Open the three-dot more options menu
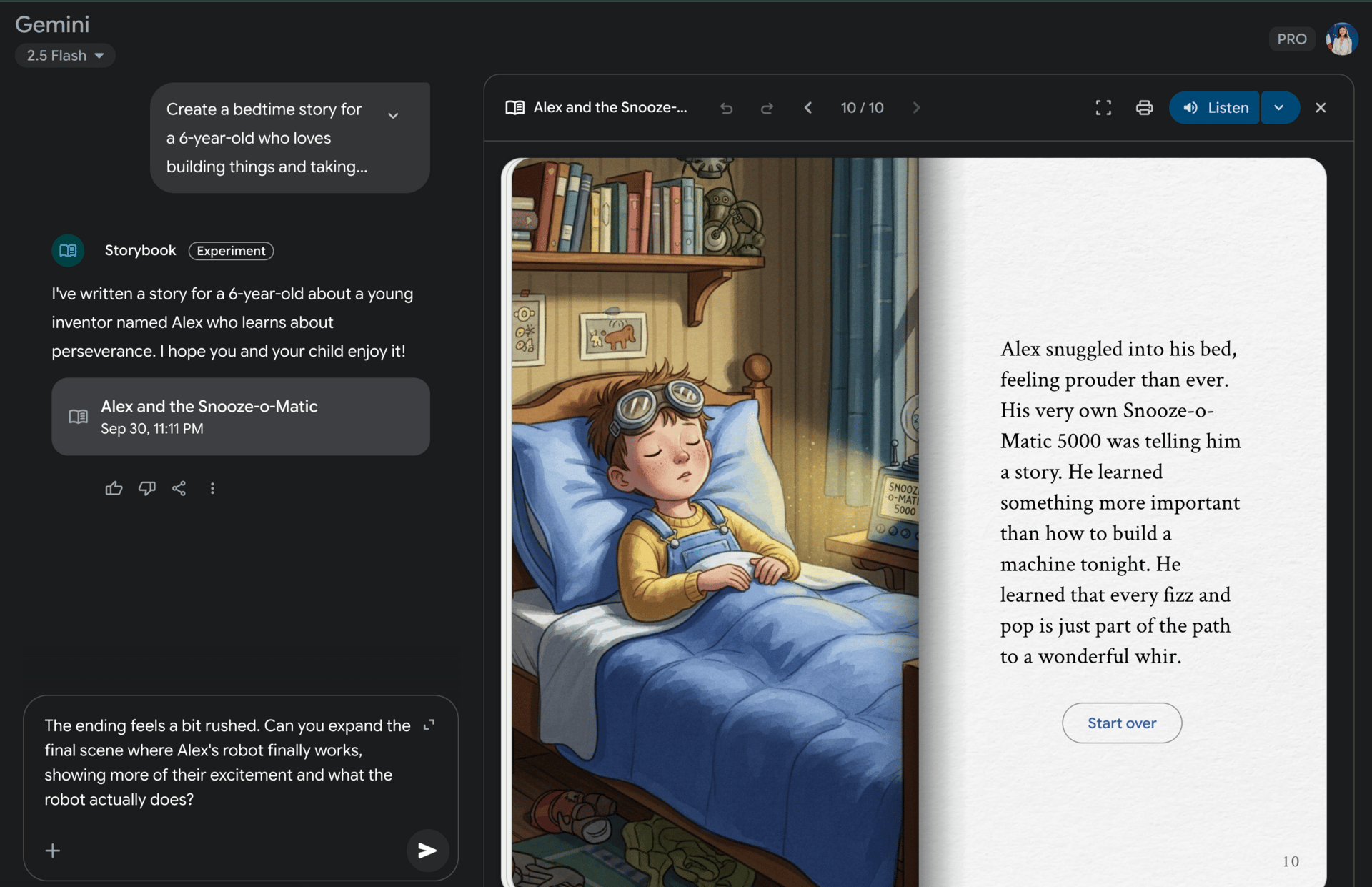The height and width of the screenshot is (887, 1372). 212,488
